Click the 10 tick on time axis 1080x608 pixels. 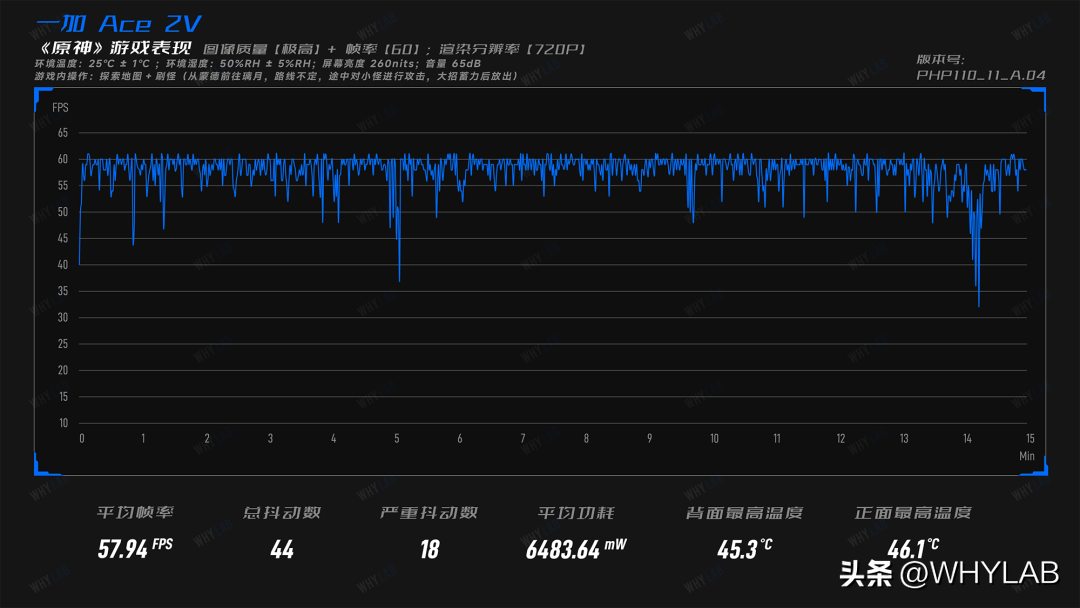[714, 439]
